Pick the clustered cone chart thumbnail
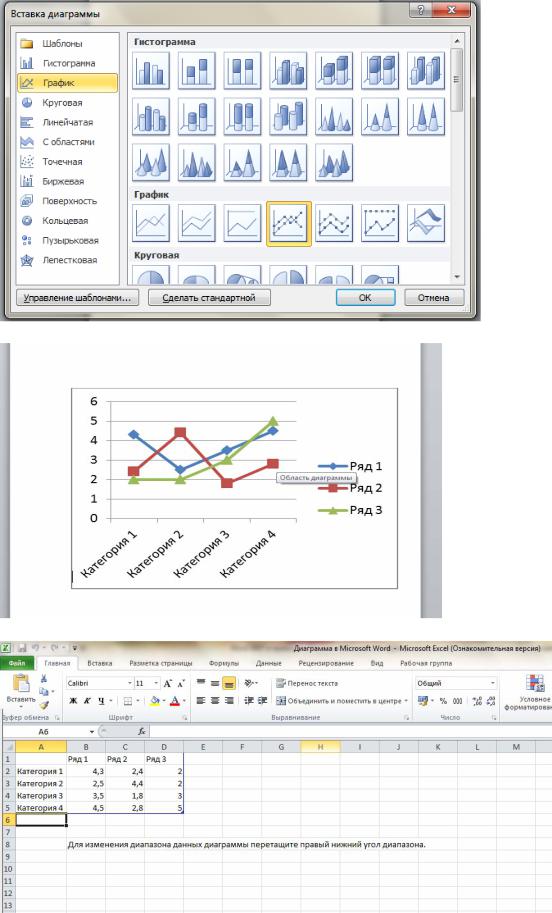 (334, 116)
